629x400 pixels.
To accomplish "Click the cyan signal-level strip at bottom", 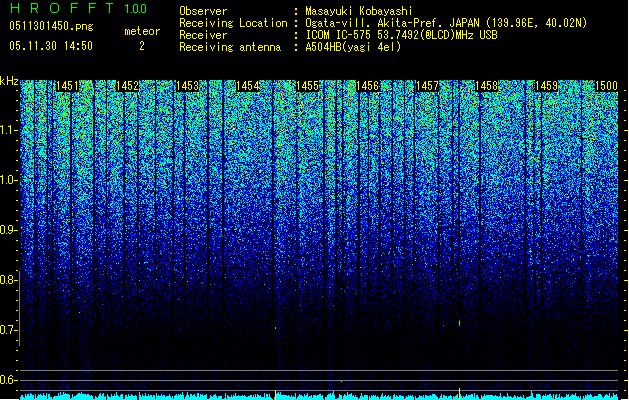I will click(x=319, y=396).
